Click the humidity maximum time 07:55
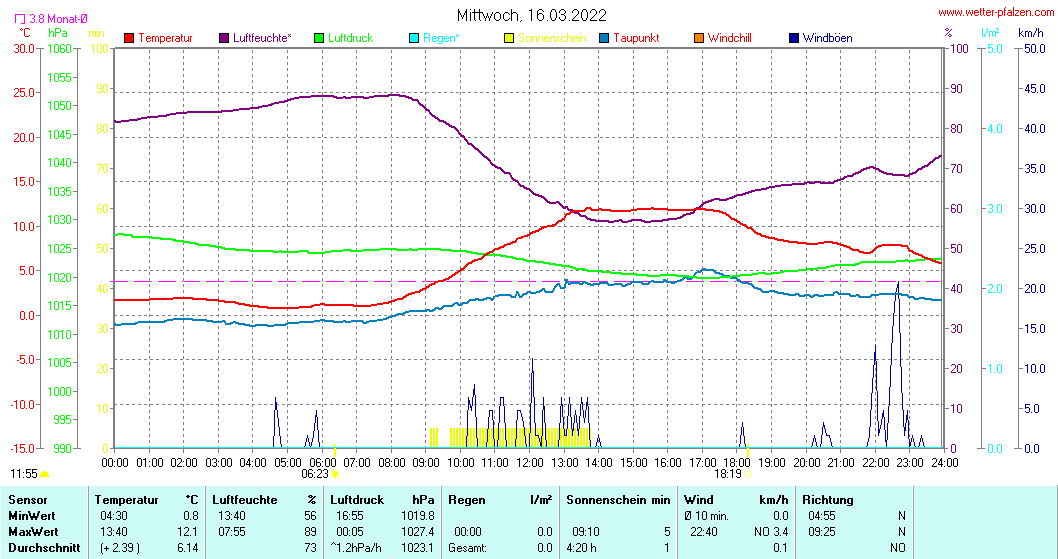 (x=231, y=532)
